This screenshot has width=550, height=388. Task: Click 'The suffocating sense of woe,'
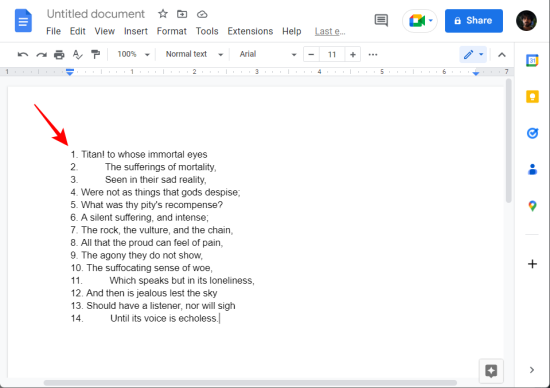tap(149, 268)
